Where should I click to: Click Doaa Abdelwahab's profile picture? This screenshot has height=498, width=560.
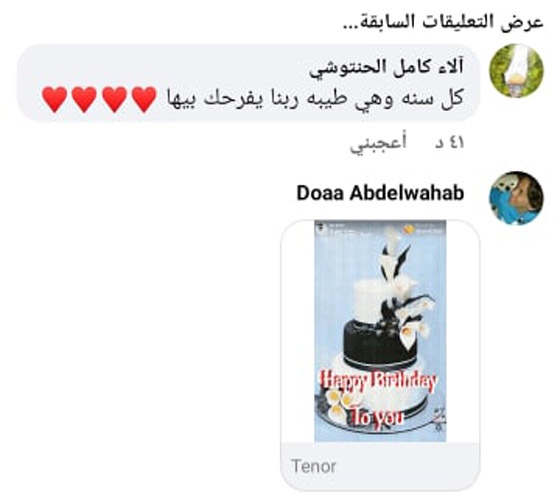pyautogui.click(x=516, y=198)
